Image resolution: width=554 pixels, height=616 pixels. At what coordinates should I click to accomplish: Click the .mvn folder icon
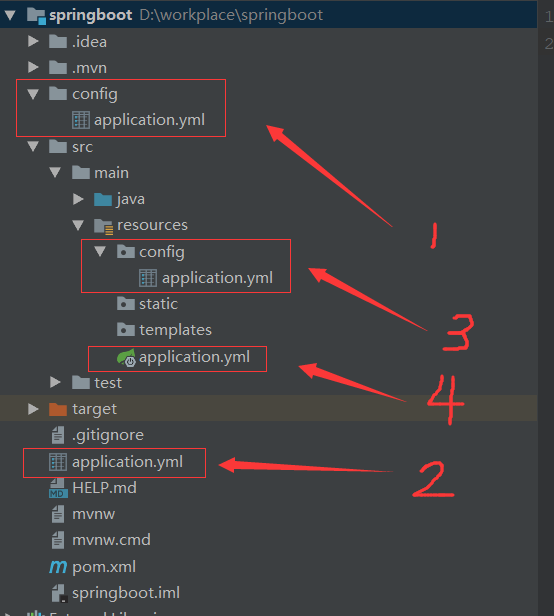(58, 67)
